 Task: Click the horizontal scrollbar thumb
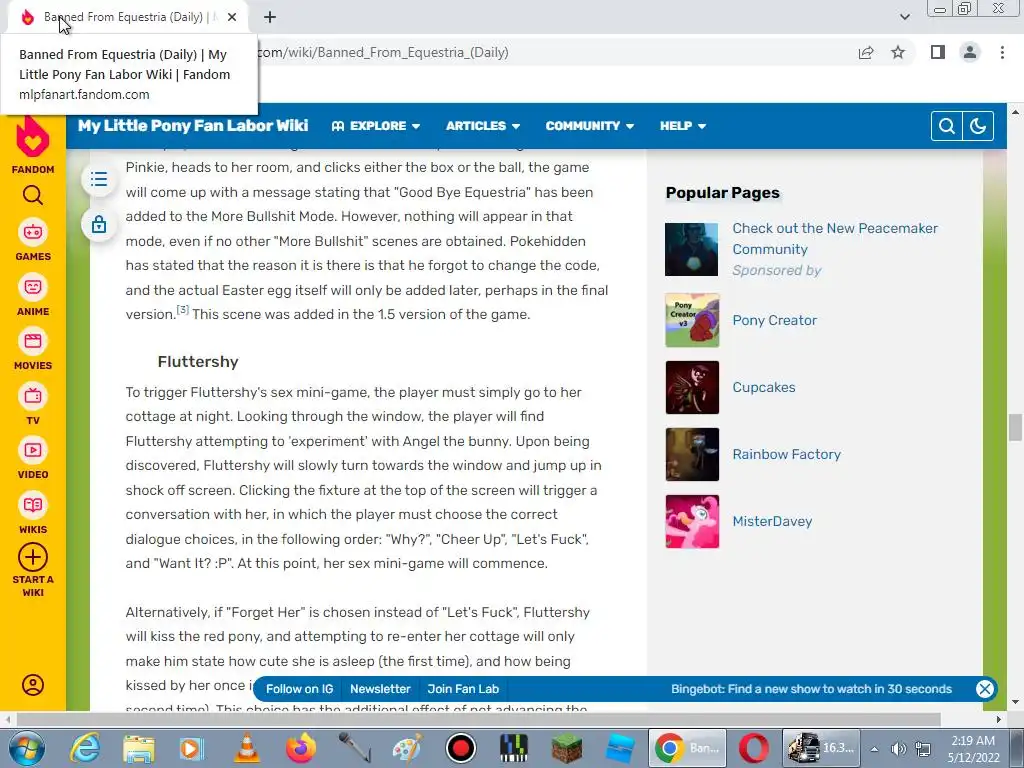tap(478, 719)
